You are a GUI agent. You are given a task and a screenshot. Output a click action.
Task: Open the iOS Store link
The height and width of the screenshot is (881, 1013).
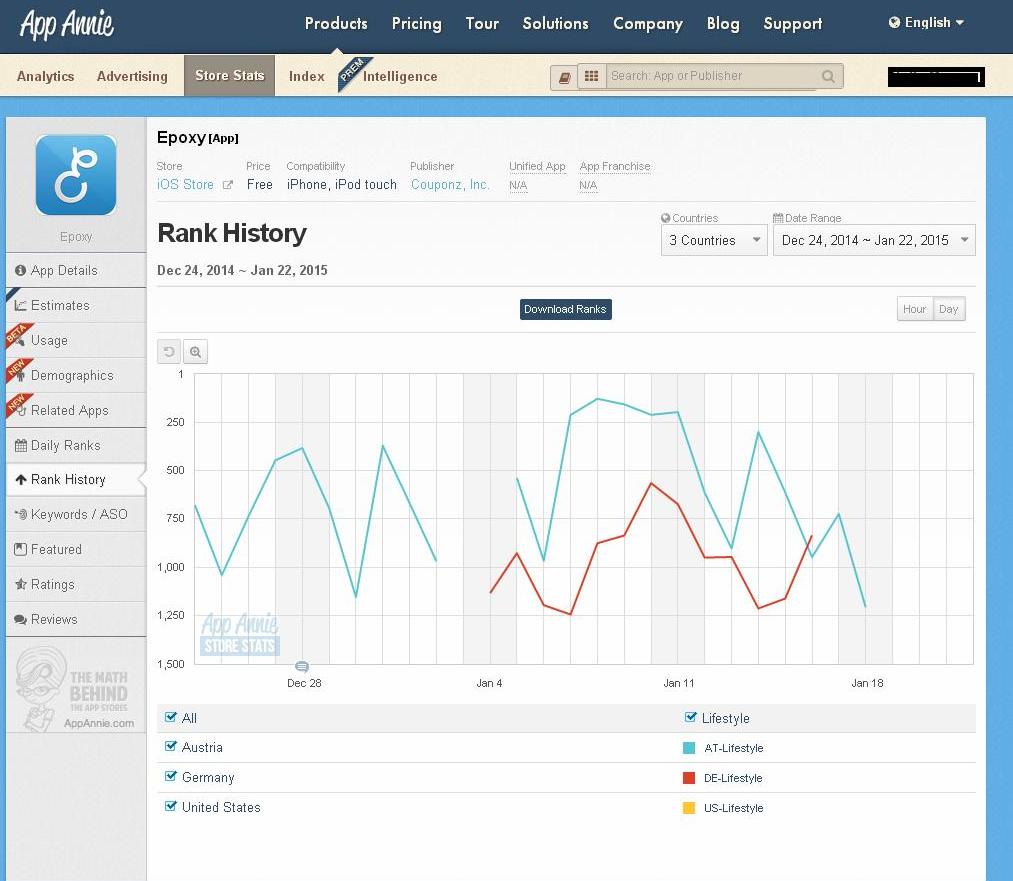pyautogui.click(x=185, y=185)
